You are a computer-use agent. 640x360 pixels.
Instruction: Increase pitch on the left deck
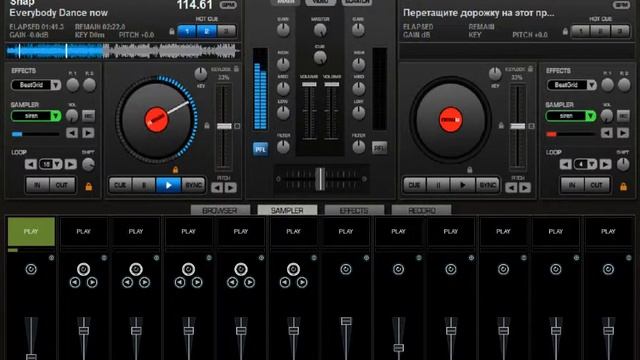pyautogui.click(x=231, y=188)
